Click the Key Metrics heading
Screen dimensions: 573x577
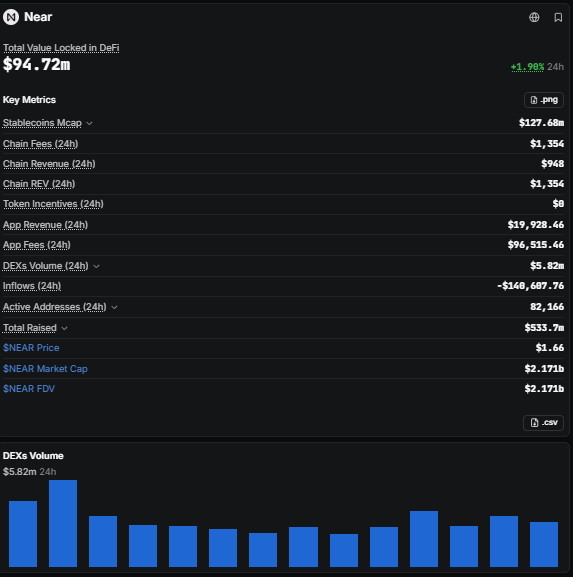[29, 100]
